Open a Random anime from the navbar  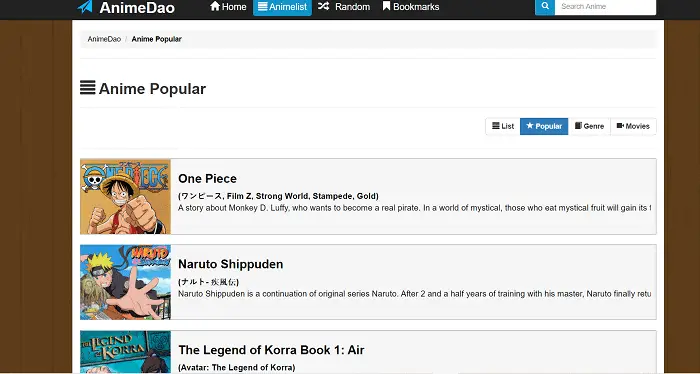point(344,7)
